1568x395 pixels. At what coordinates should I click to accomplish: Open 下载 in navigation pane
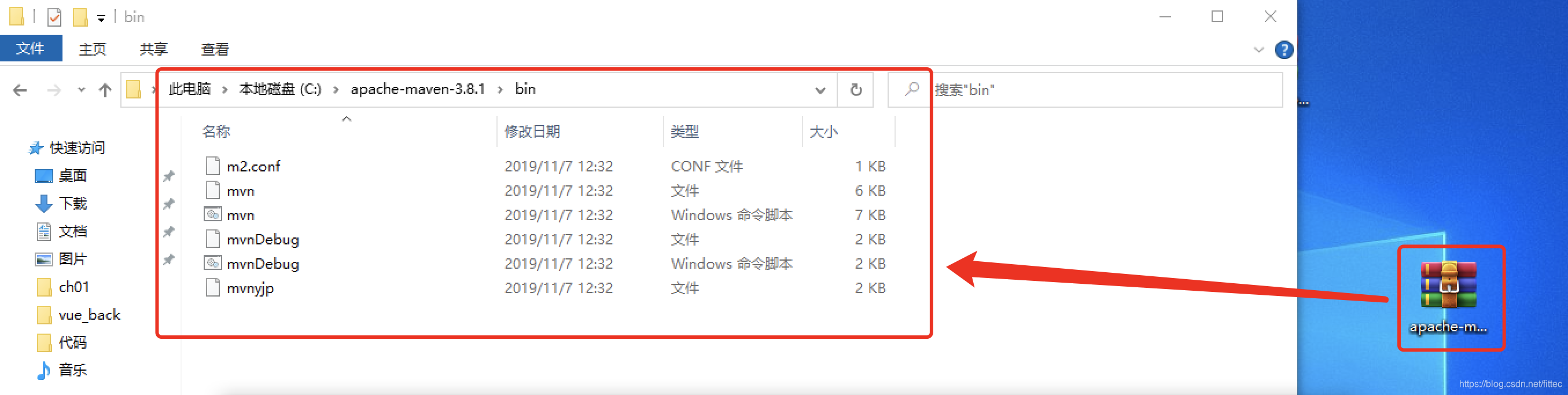coord(72,203)
